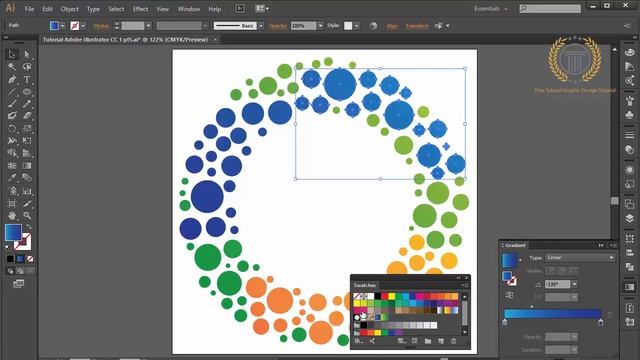Screen dimensions: 640x360
Task: Open the Effect menu
Action: click(x=140, y=9)
